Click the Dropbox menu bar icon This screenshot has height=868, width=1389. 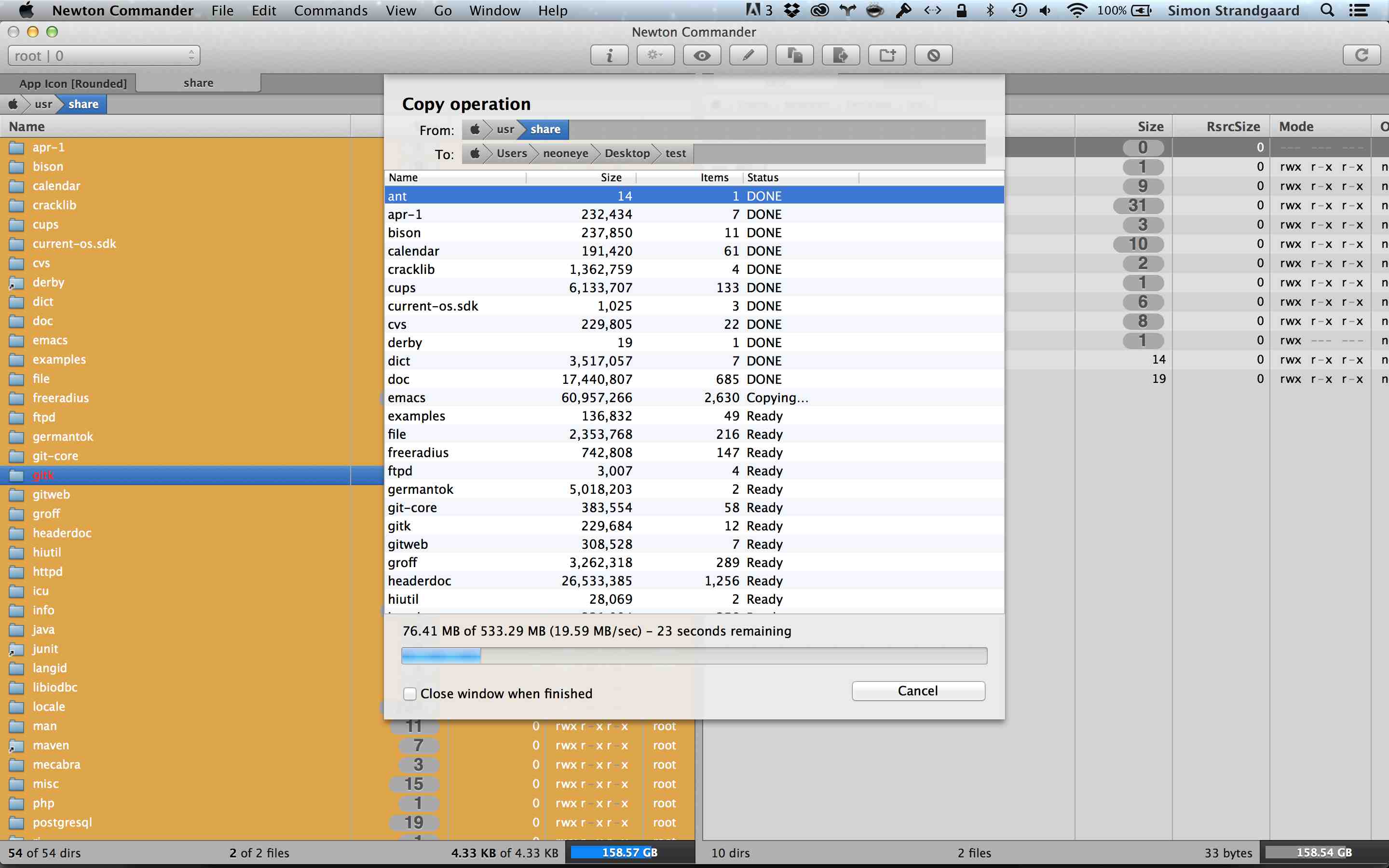pyautogui.click(x=792, y=10)
